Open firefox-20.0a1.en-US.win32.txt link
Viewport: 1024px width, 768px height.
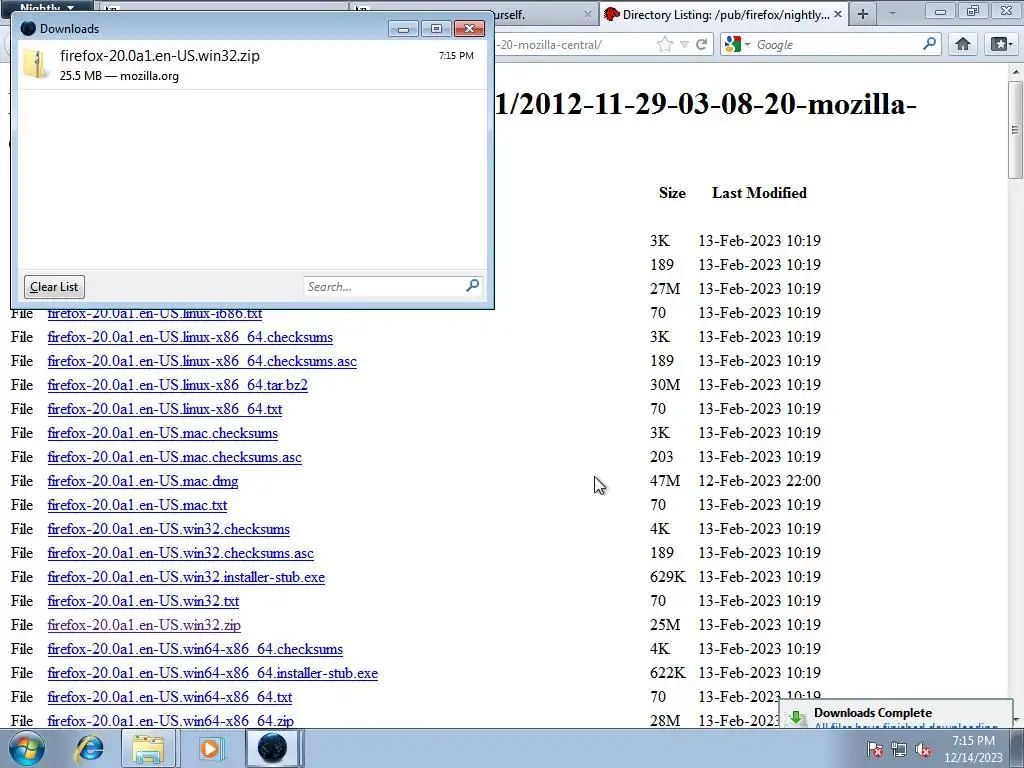tap(143, 601)
